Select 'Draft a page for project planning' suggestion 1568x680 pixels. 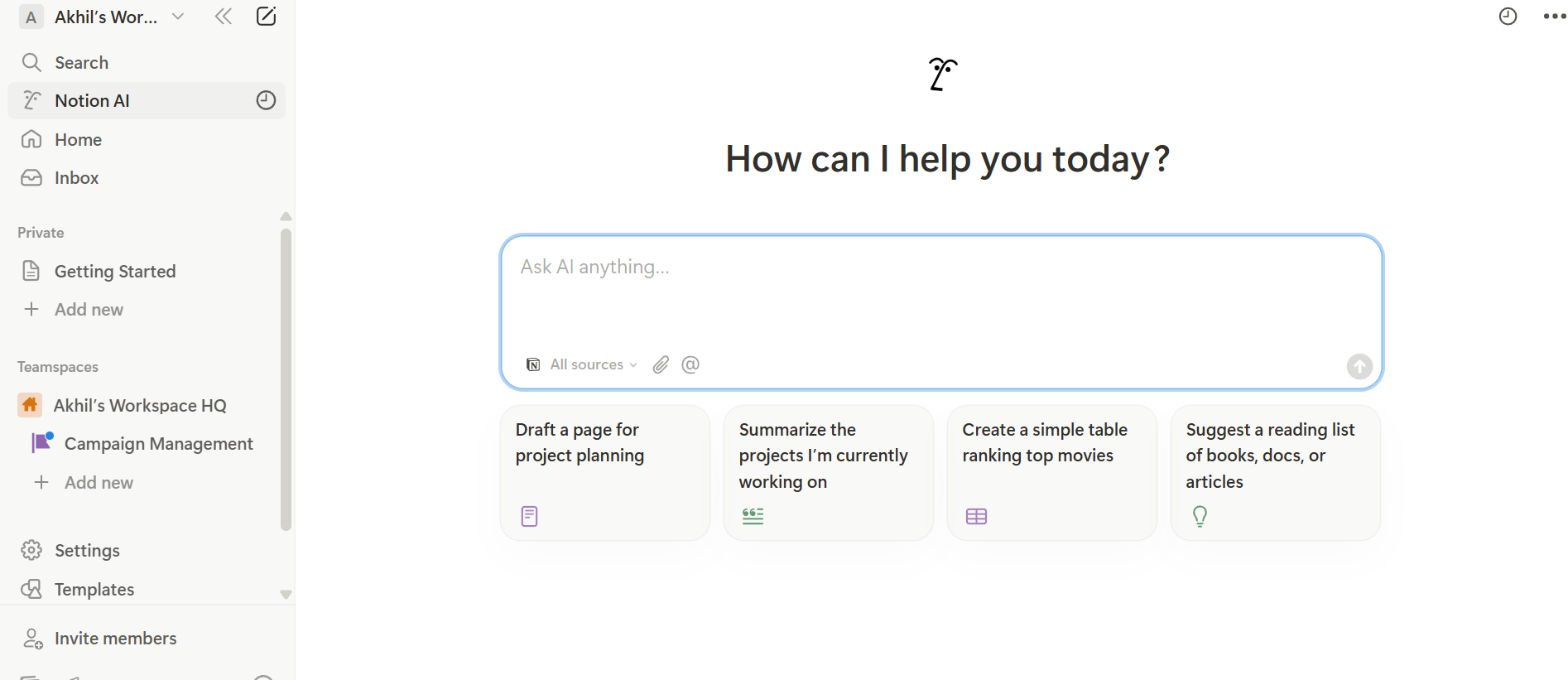605,473
